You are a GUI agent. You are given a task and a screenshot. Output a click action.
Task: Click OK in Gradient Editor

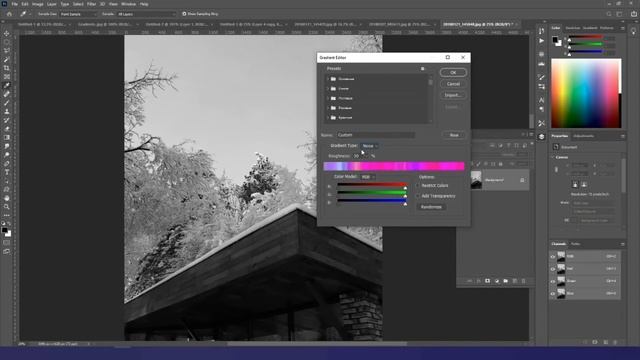click(453, 72)
